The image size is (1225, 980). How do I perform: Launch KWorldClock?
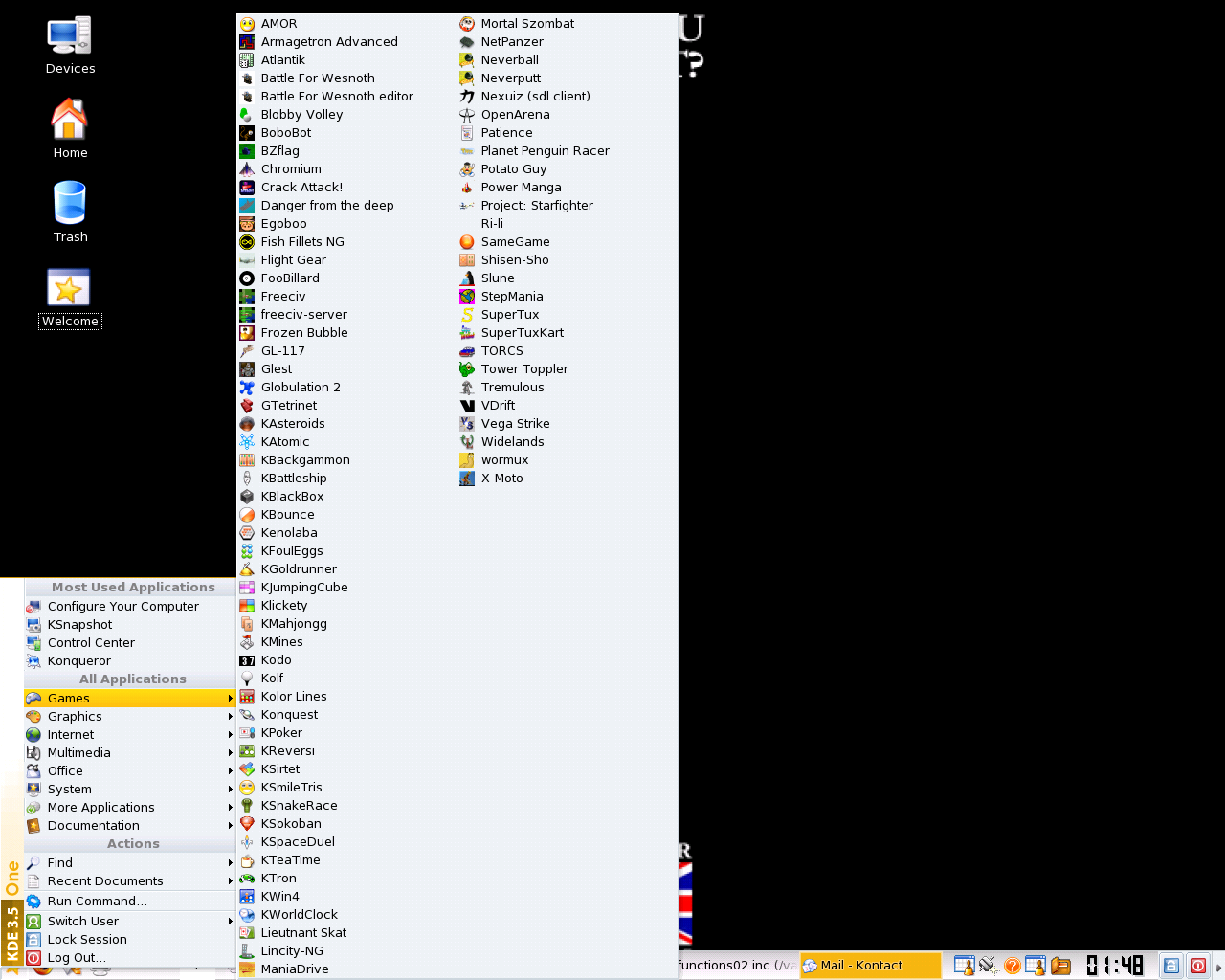346,915
